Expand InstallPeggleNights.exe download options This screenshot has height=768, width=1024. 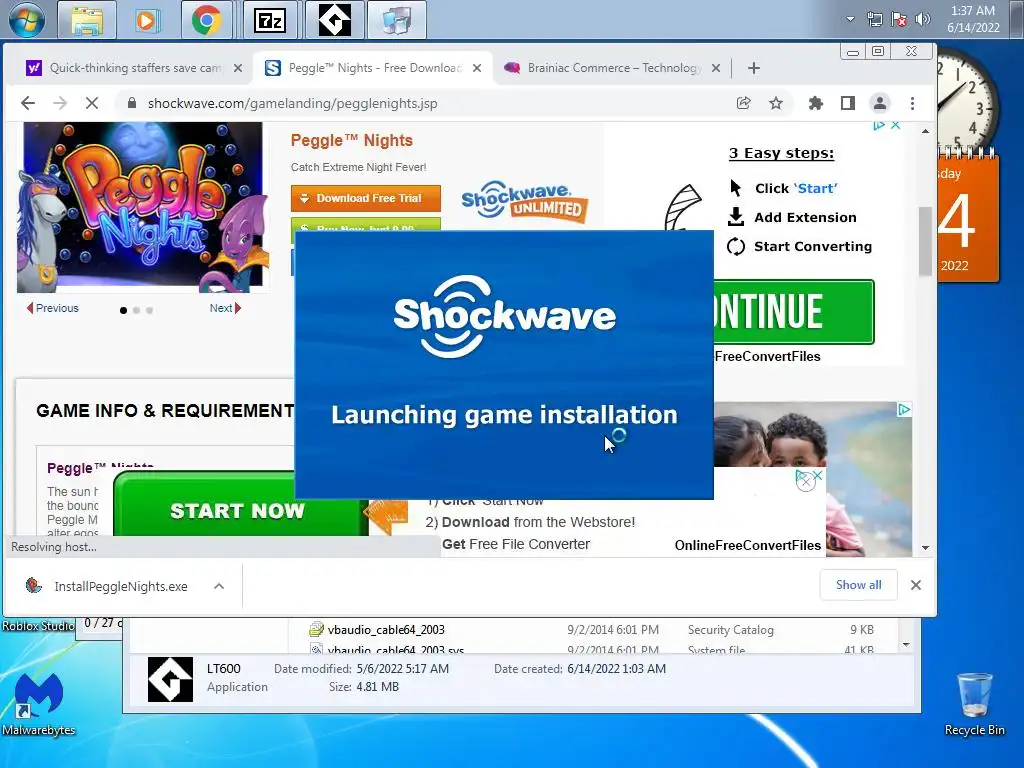pos(219,586)
